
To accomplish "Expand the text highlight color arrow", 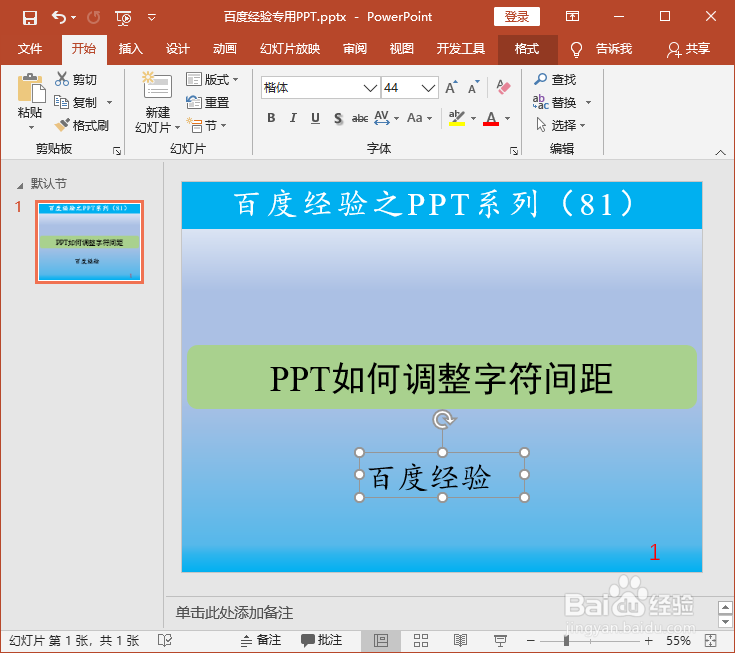I will coord(473,118).
